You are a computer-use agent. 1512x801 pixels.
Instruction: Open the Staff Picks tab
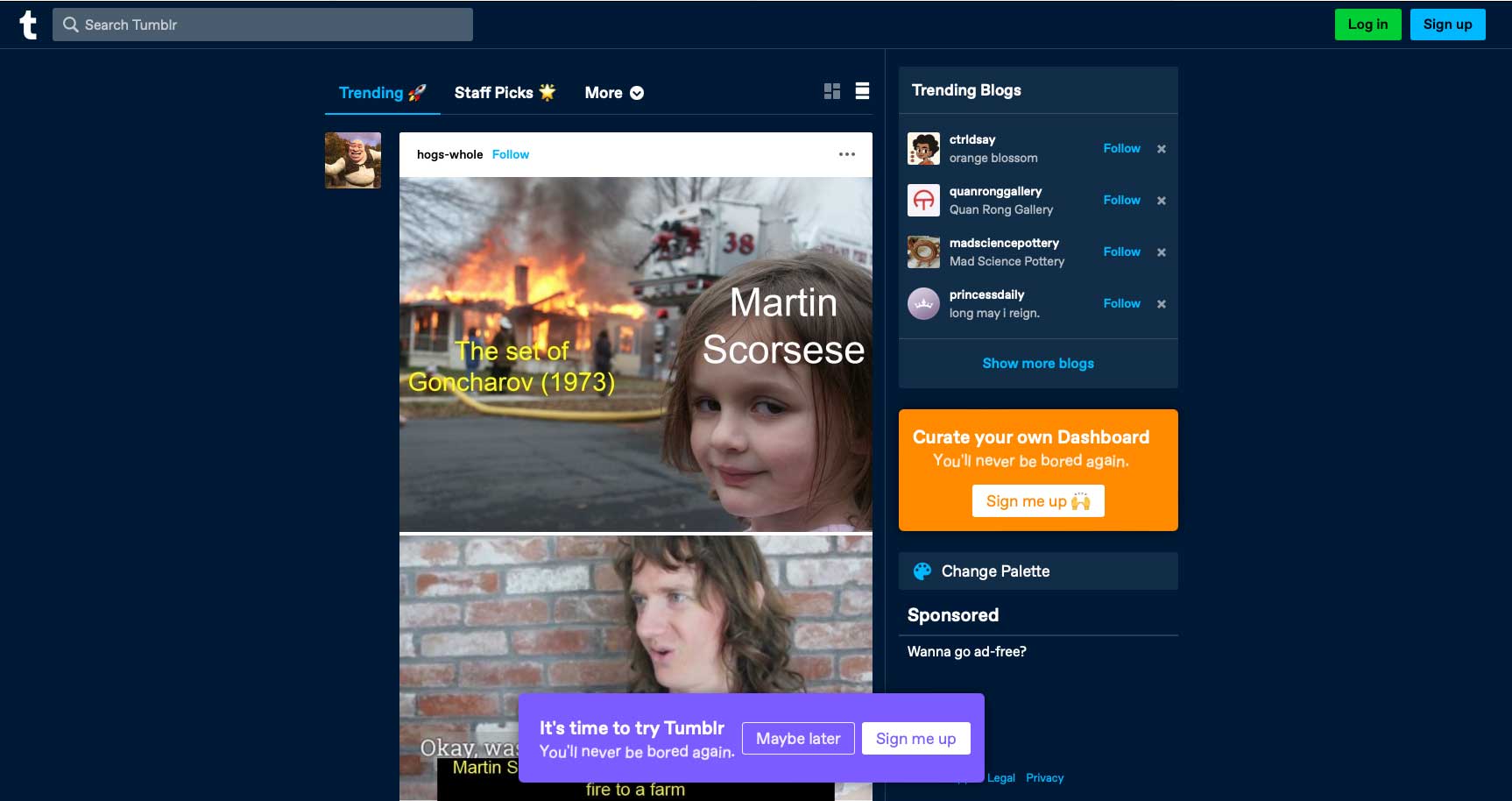pyautogui.click(x=505, y=93)
